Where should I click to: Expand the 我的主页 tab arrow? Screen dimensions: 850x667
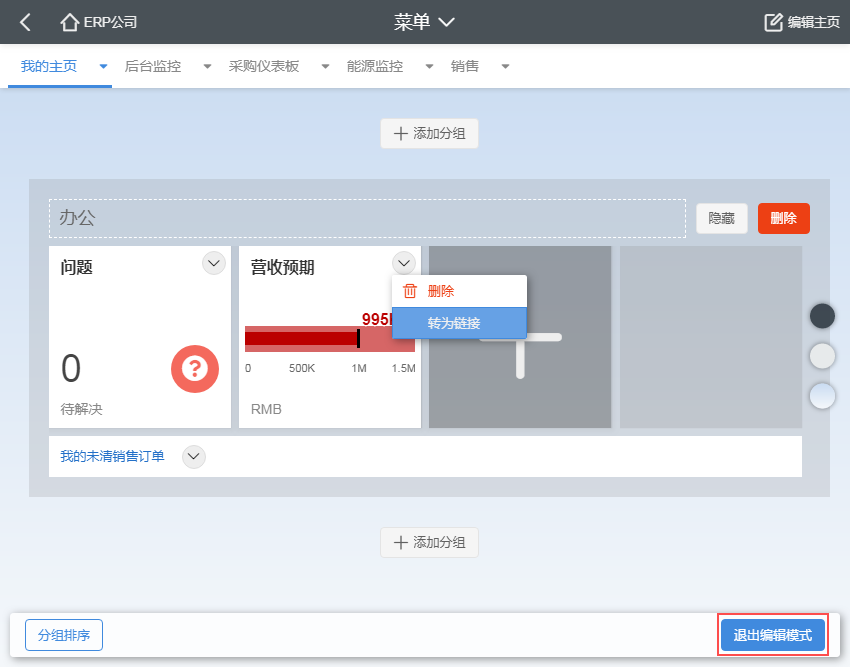pyautogui.click(x=103, y=67)
